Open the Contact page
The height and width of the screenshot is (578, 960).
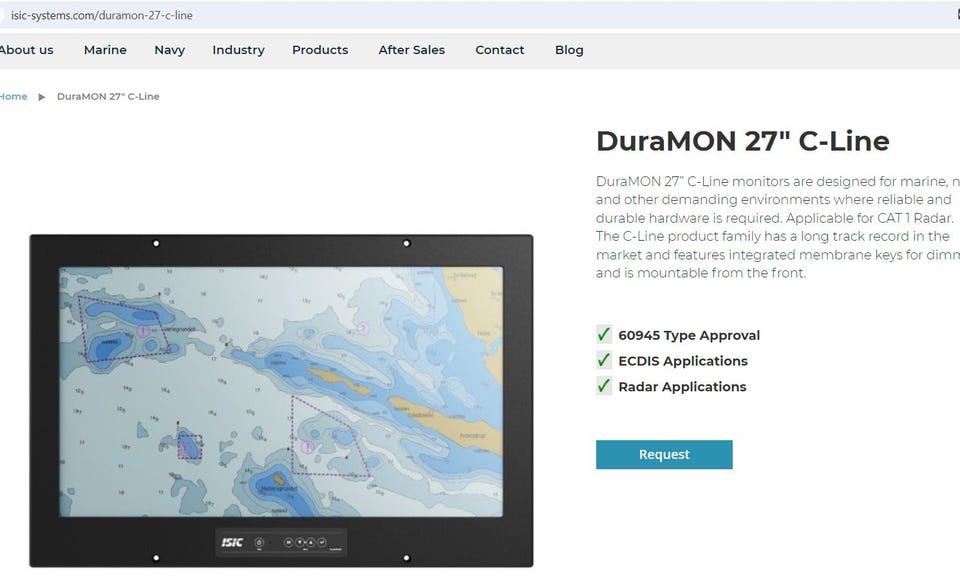[500, 50]
